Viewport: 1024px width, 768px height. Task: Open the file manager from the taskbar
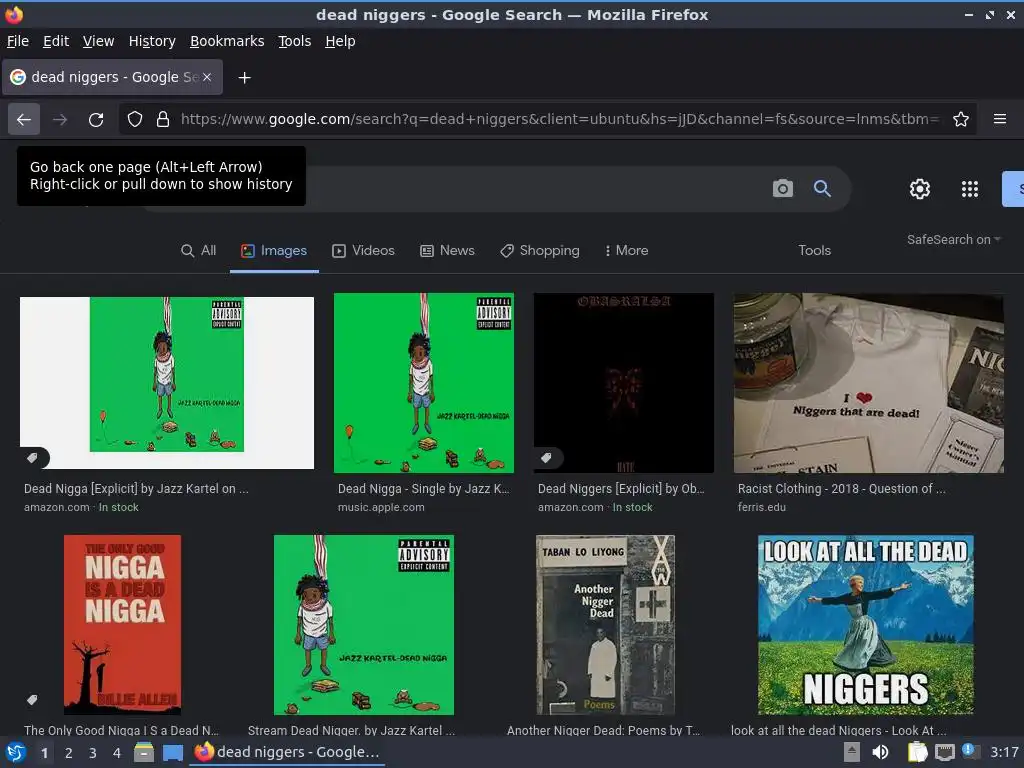[144, 752]
